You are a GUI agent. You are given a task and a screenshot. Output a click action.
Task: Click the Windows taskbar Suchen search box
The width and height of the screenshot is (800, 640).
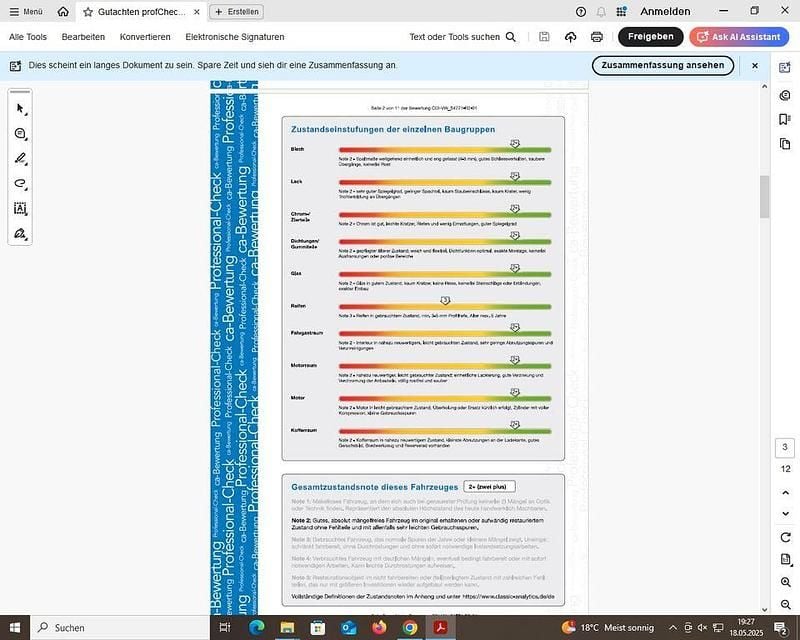click(x=110, y=627)
